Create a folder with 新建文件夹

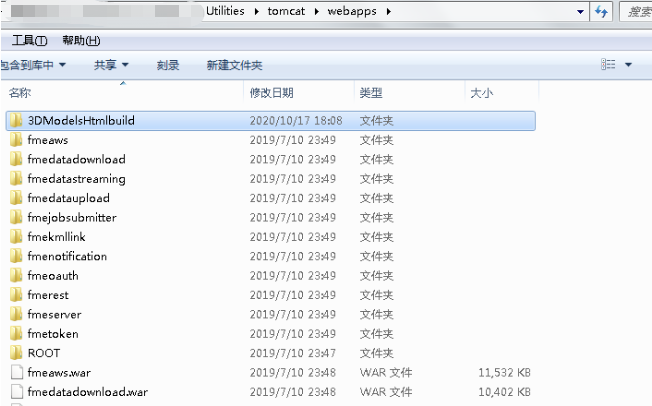235,65
